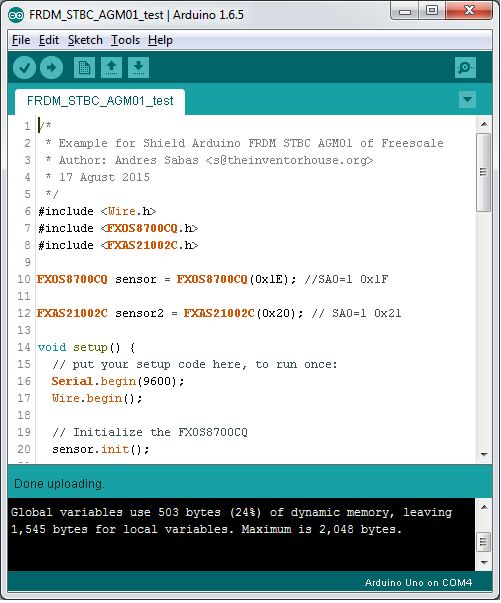
Task: Click the editor vertical scrollbar thumb
Action: pos(484,172)
